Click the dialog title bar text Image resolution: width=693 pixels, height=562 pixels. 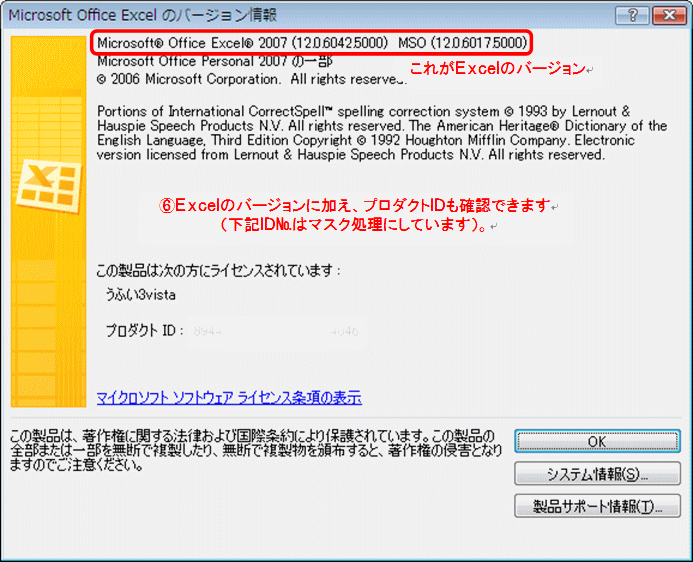[143, 15]
